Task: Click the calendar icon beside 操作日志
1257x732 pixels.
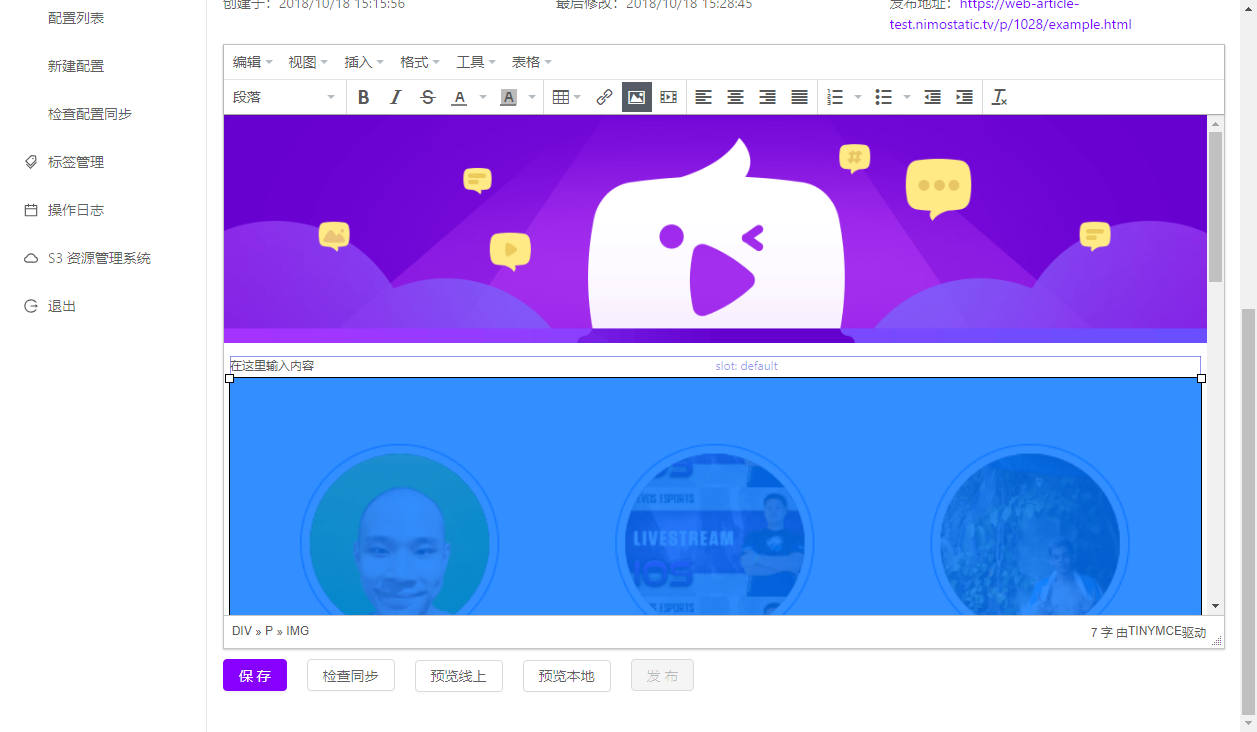Action: click(x=31, y=210)
